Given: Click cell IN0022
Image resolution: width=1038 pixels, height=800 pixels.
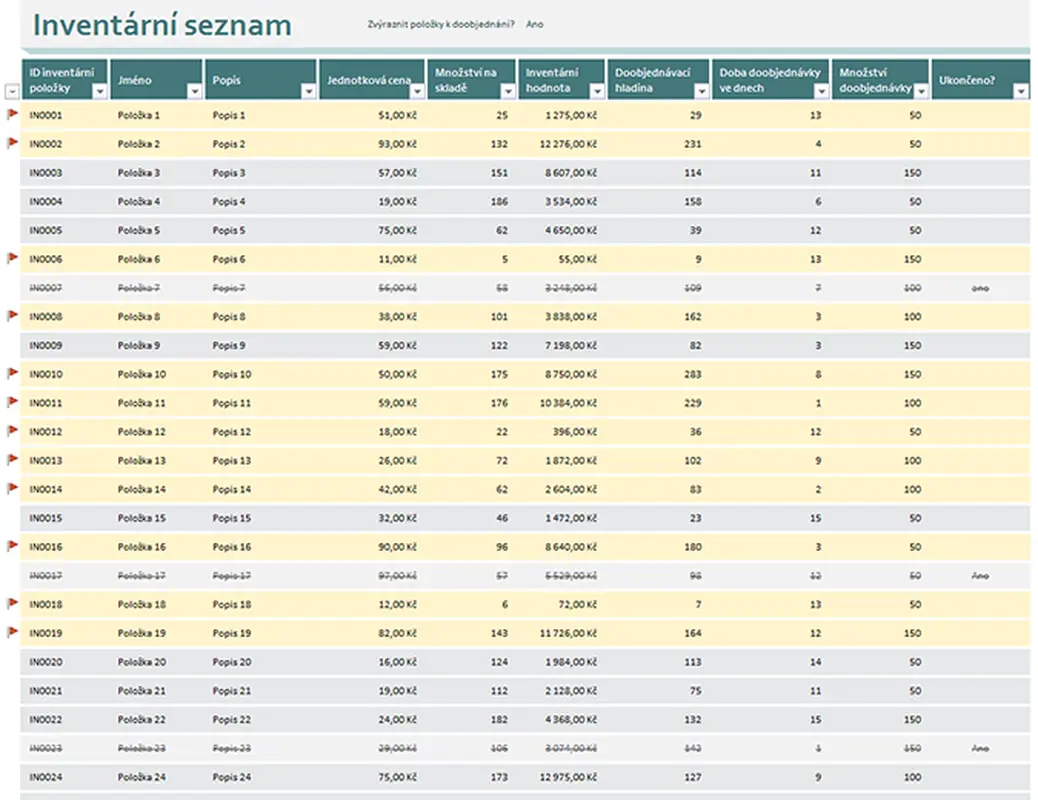Looking at the screenshot, I should [x=46, y=720].
